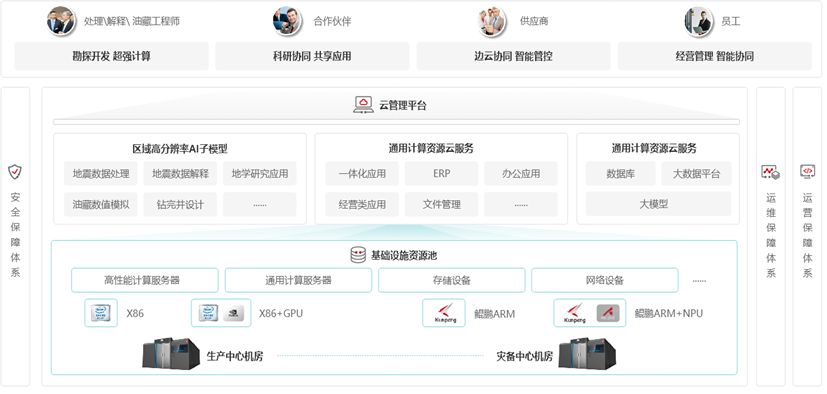827x394 pixels.
Task: Click the 云管理平台 title text
Action: pyautogui.click(x=403, y=105)
